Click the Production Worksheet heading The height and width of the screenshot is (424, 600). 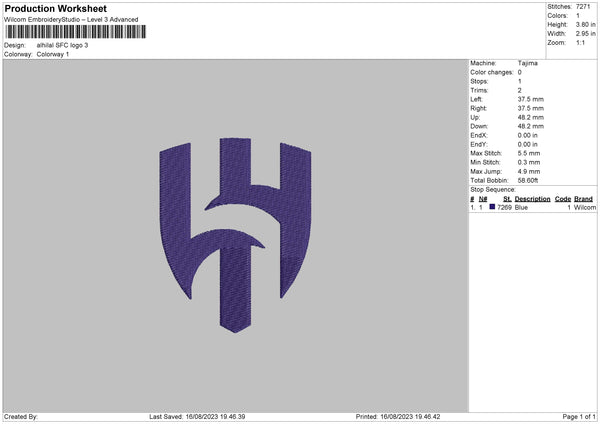56,9
